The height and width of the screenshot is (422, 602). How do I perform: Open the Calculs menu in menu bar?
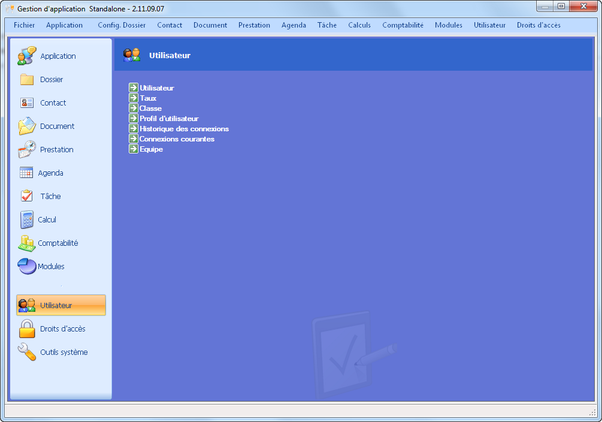[359, 24]
